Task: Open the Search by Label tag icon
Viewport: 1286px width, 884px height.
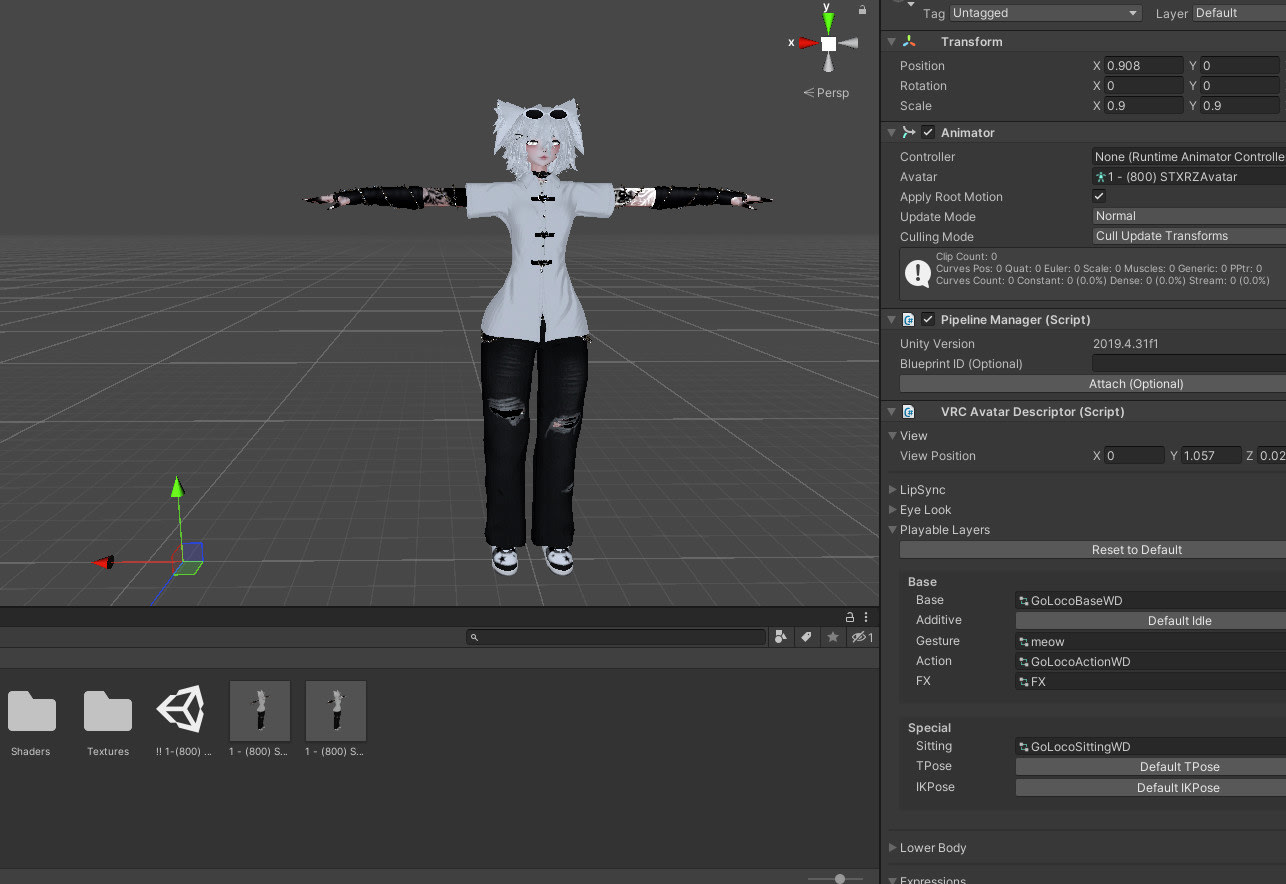Action: [x=806, y=638]
